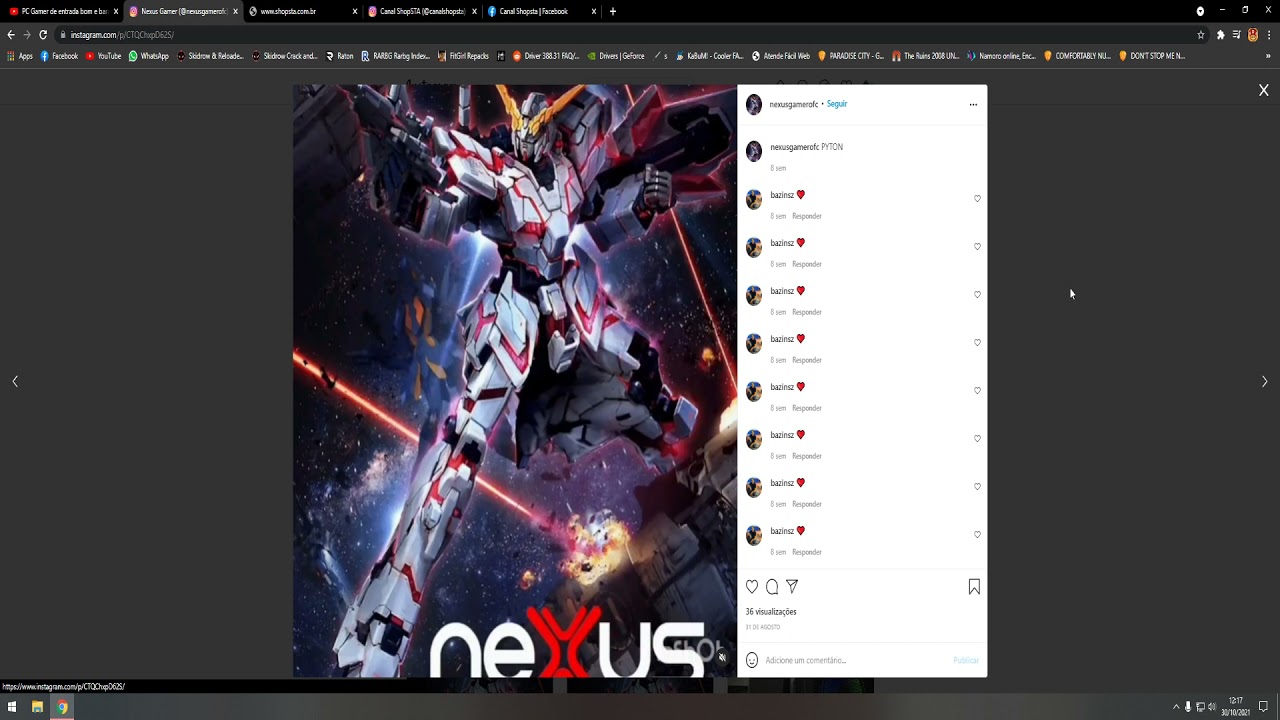Open the Chrome profile avatar
Image resolution: width=1280 pixels, height=720 pixels.
1252,35
